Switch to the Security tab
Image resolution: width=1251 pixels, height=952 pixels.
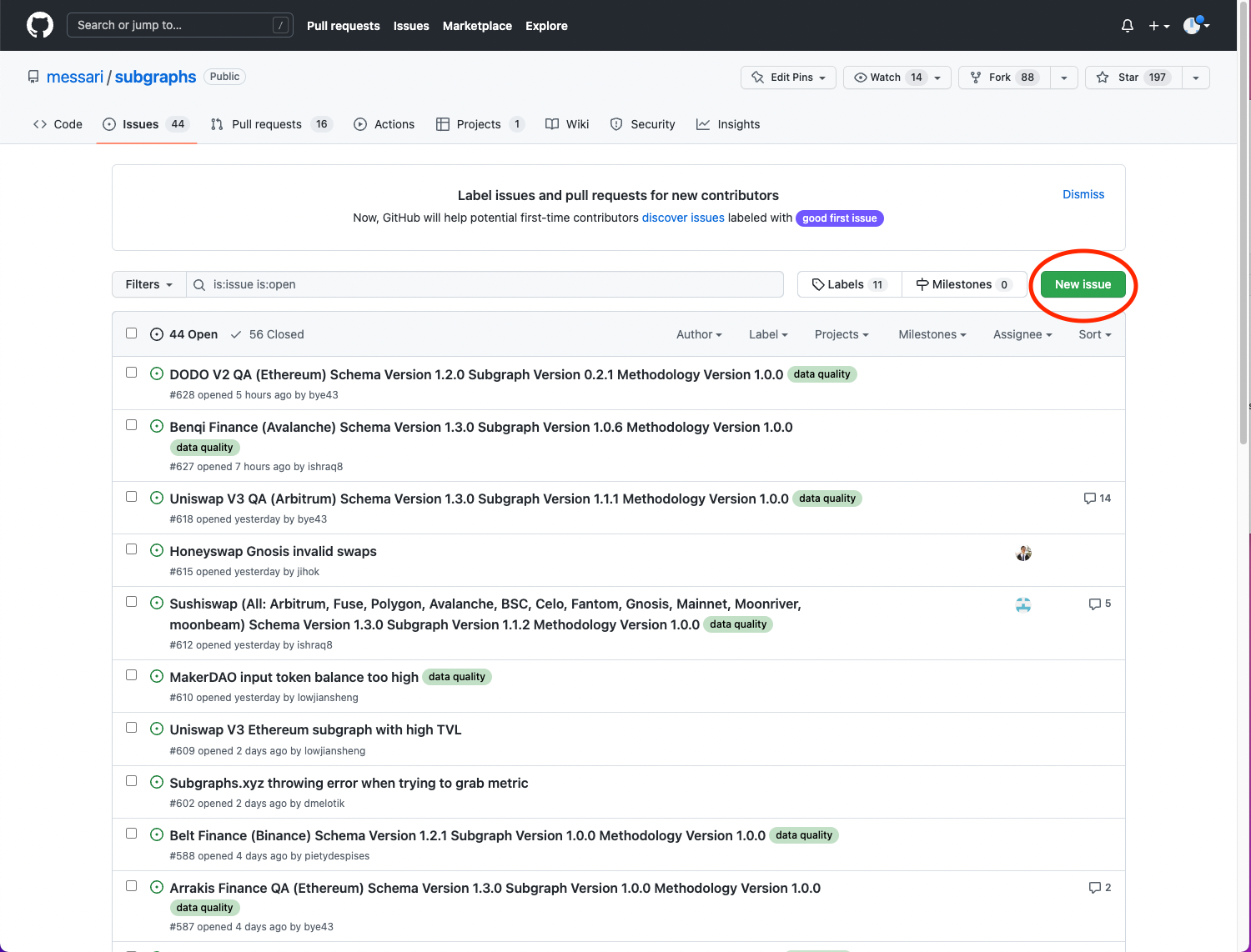643,124
